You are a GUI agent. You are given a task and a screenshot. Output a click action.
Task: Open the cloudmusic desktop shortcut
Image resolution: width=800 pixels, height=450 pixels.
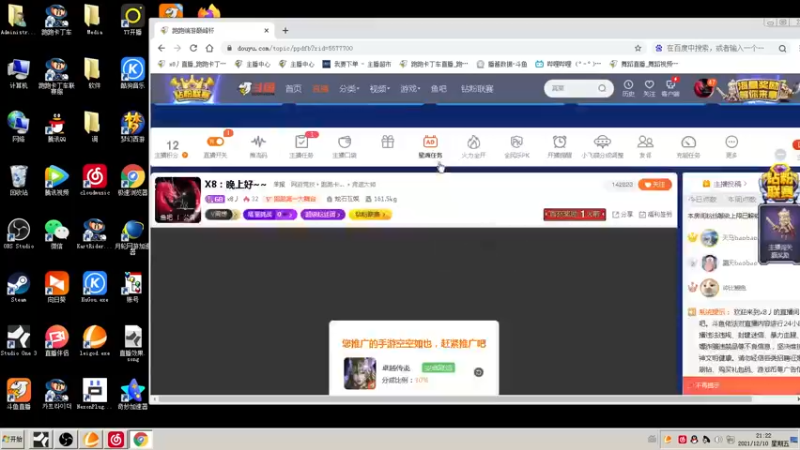pos(94,180)
